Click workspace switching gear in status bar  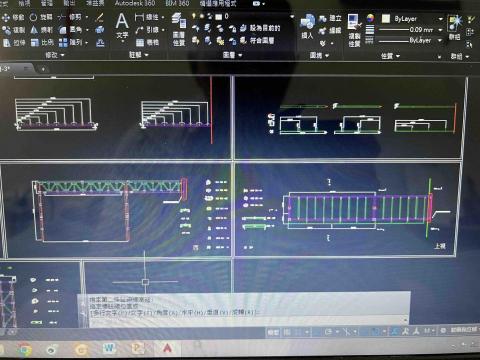point(443,331)
